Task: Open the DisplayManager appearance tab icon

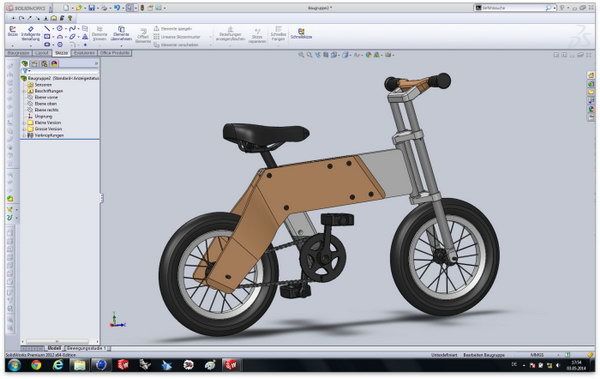Action: 54,64
